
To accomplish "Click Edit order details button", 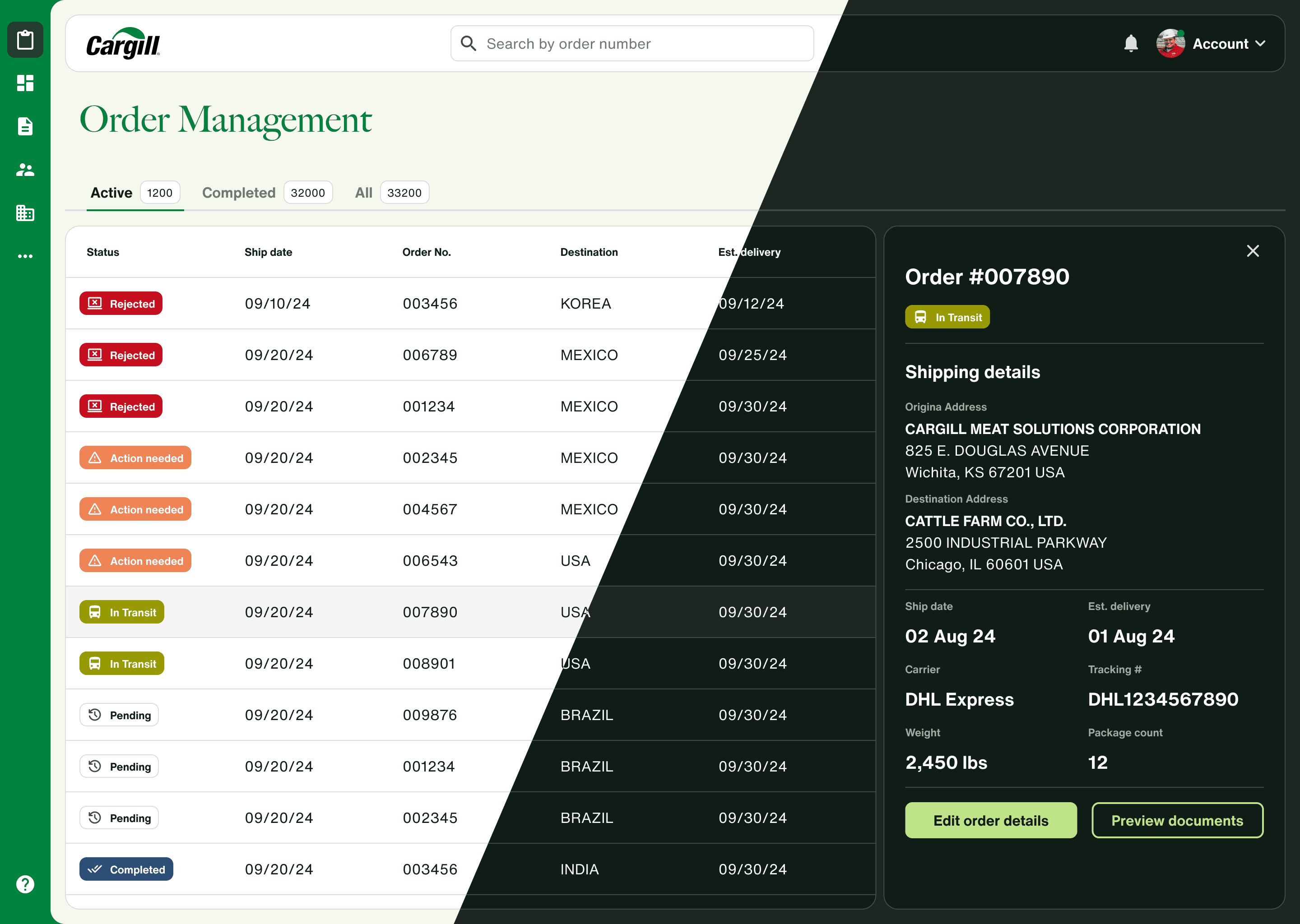I will [x=991, y=820].
